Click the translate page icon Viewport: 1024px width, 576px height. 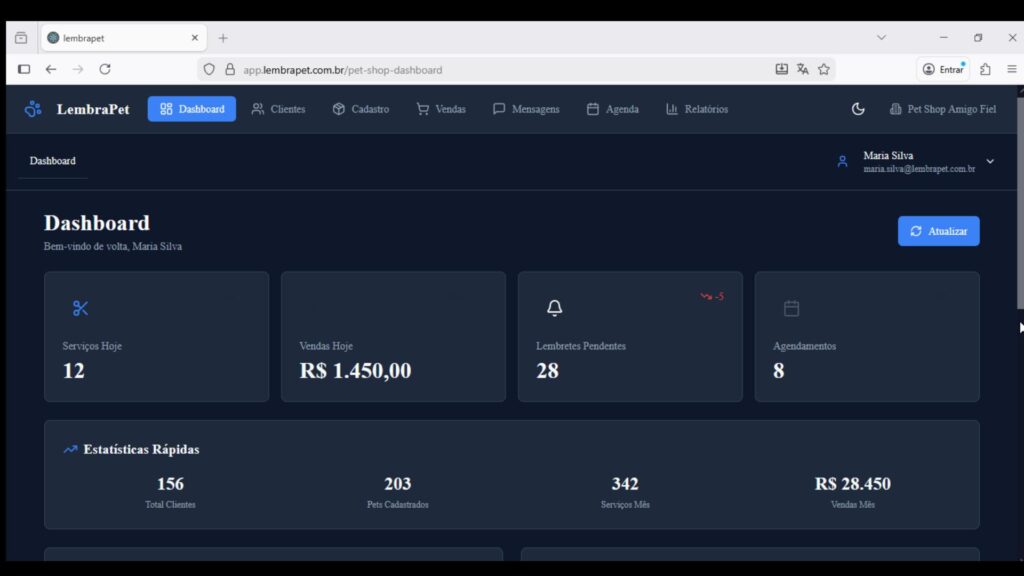tap(802, 69)
